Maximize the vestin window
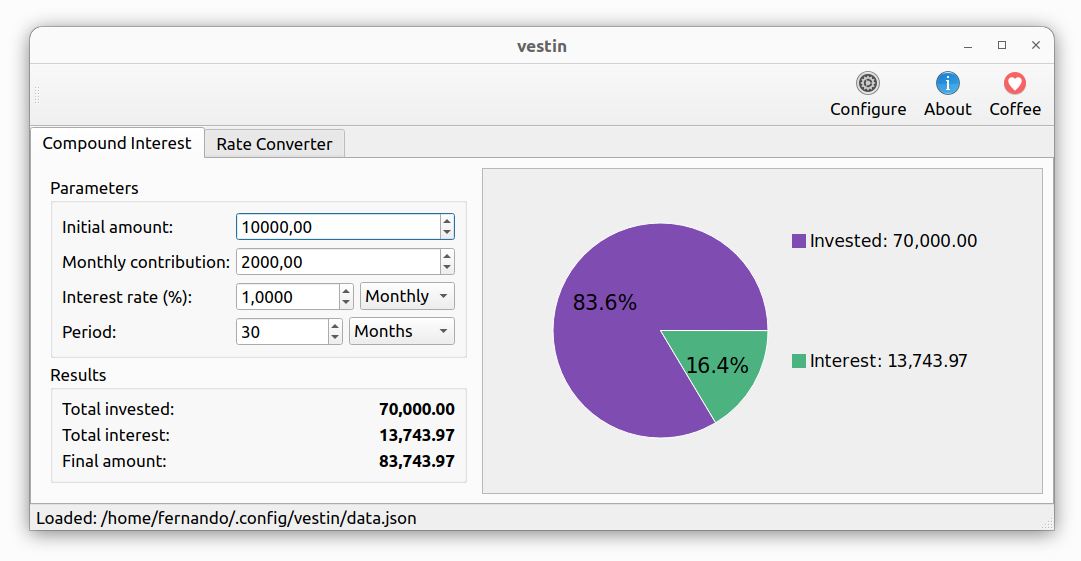The image size is (1081, 561). coord(1002,45)
